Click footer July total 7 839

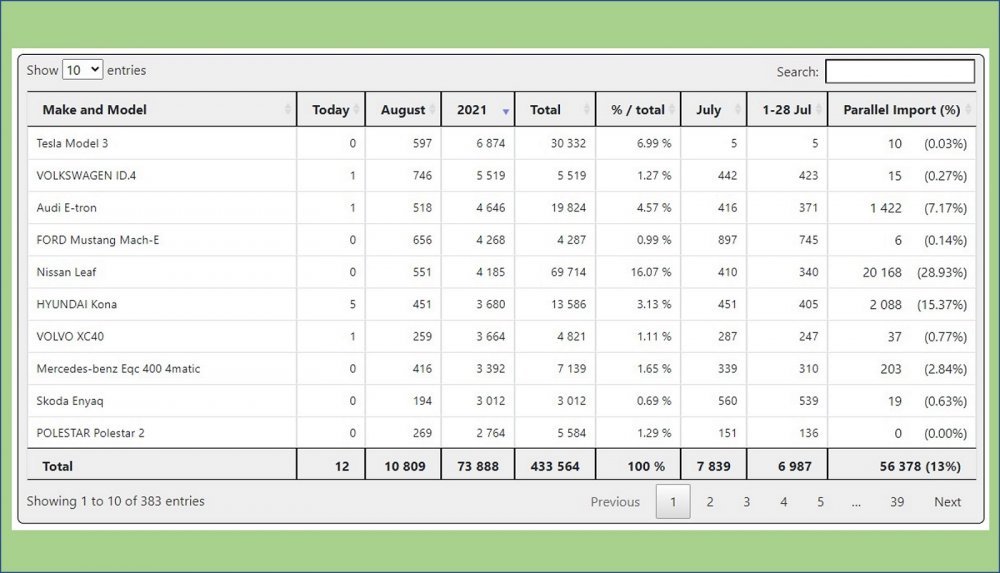[714, 466]
